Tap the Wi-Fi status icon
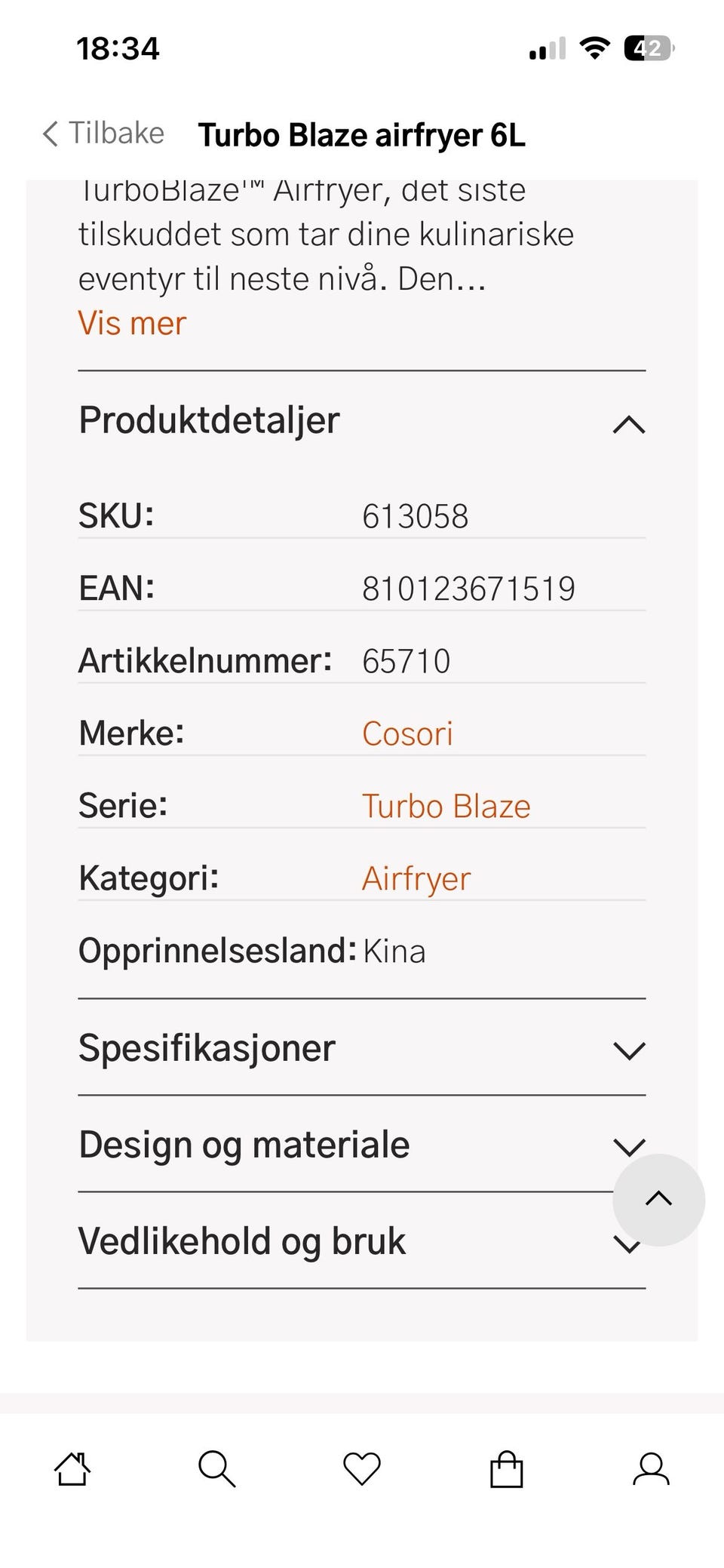The width and height of the screenshot is (724, 1568). tap(594, 49)
